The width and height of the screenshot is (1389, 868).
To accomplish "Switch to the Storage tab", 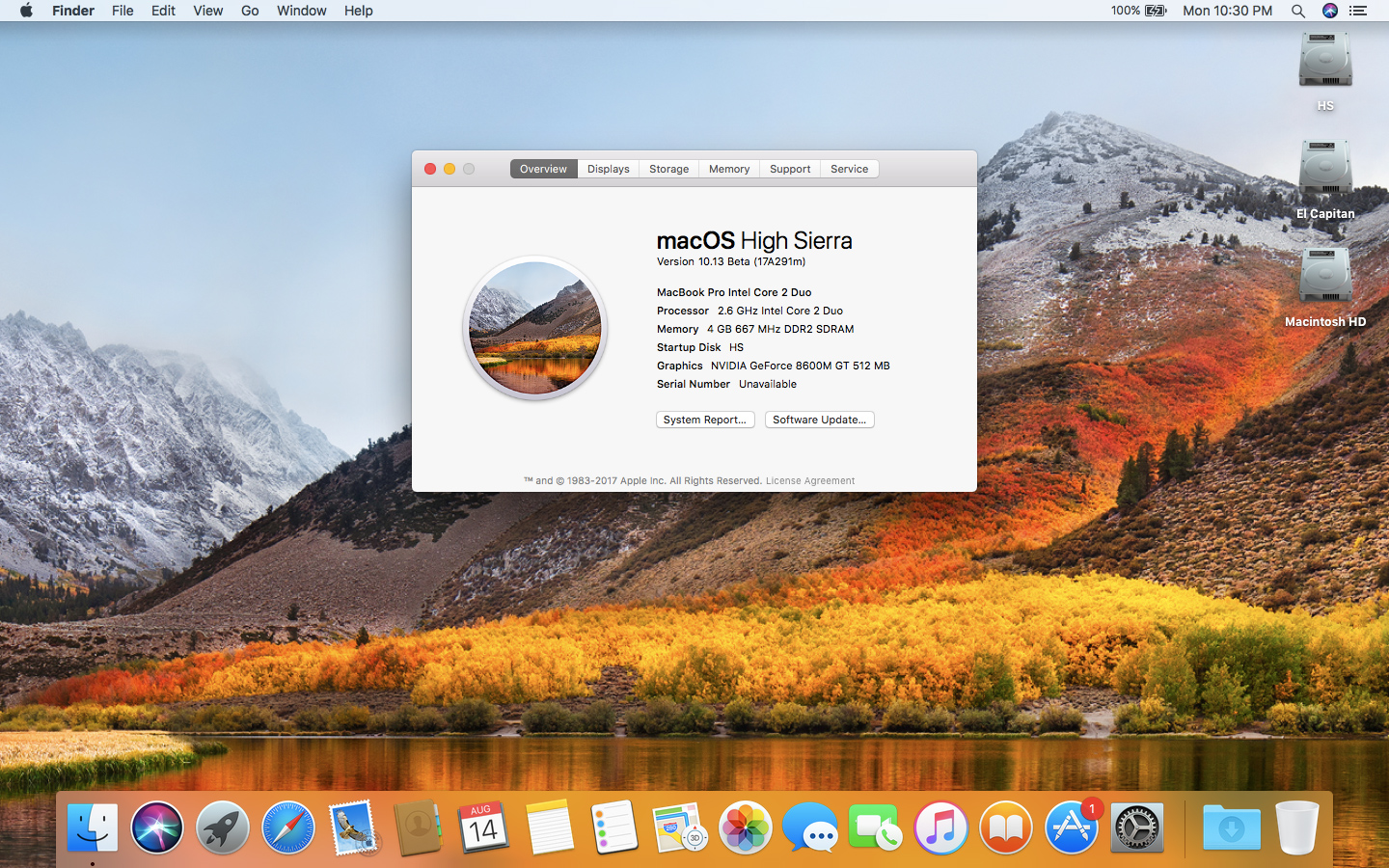I will tap(667, 168).
